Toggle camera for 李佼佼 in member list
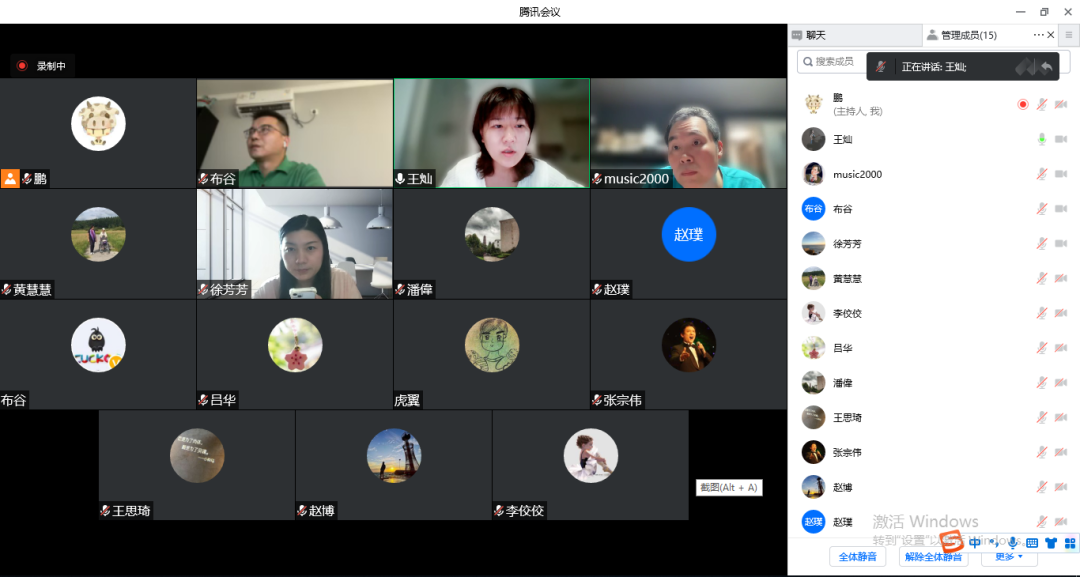 (x=1060, y=313)
